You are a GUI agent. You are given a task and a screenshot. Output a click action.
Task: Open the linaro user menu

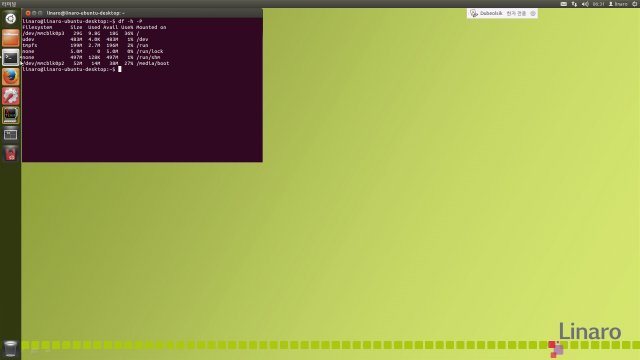point(618,4)
